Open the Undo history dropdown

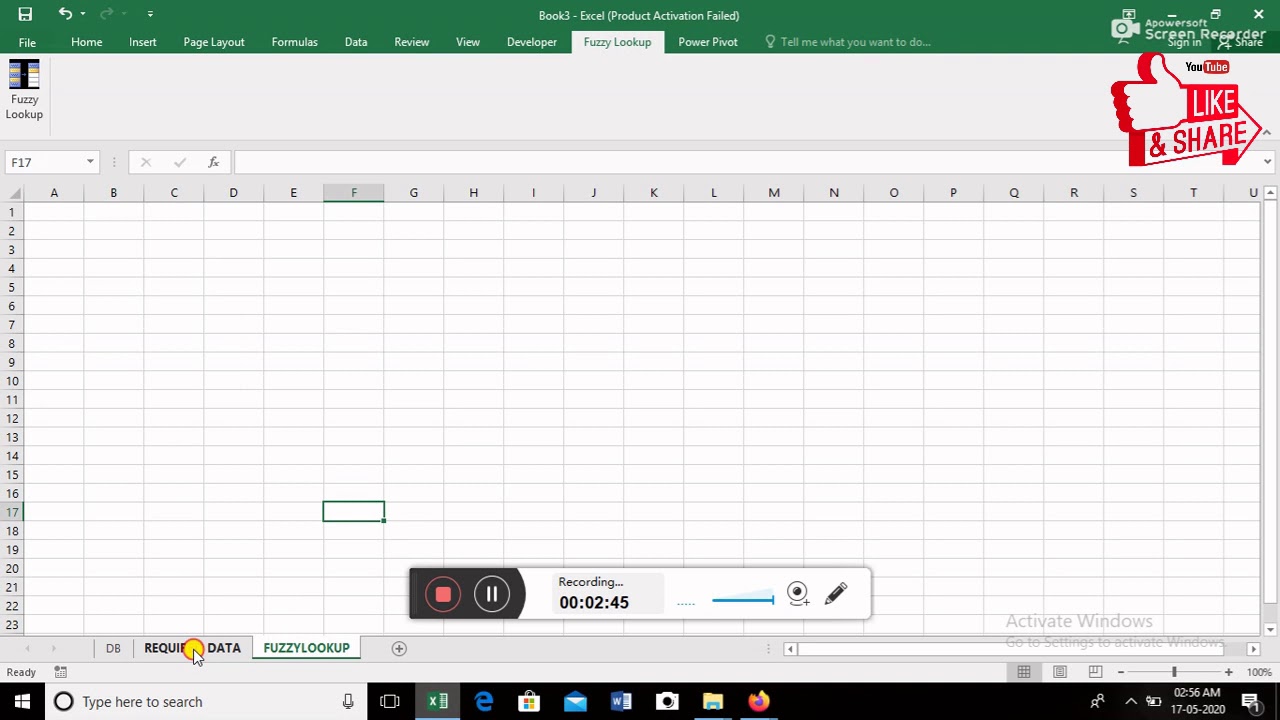[x=83, y=14]
